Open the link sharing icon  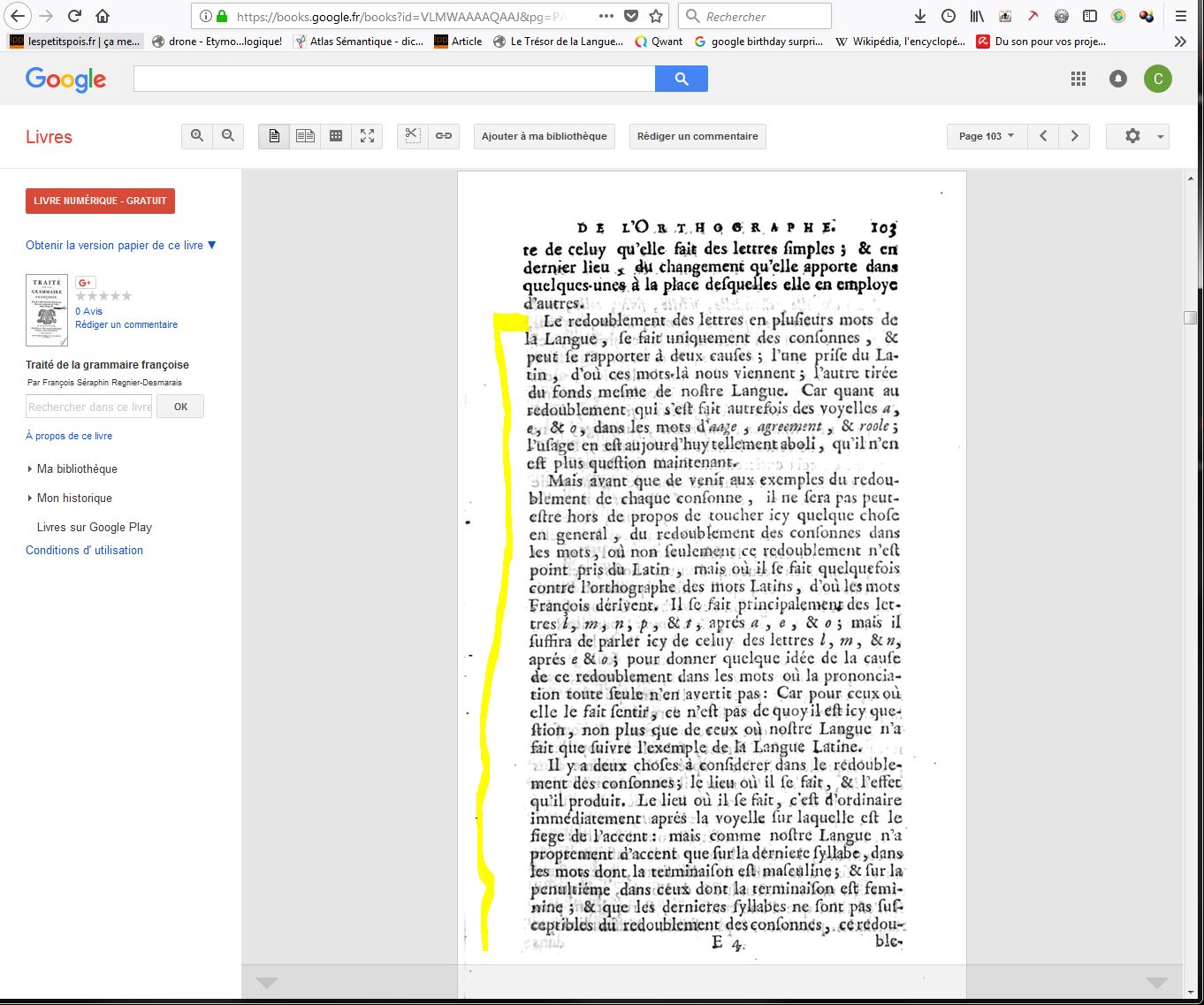(444, 136)
